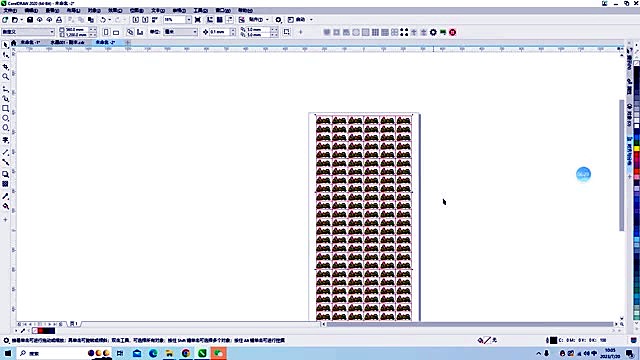Select the Crop tool
The width and height of the screenshot is (640, 360).
coord(5,67)
